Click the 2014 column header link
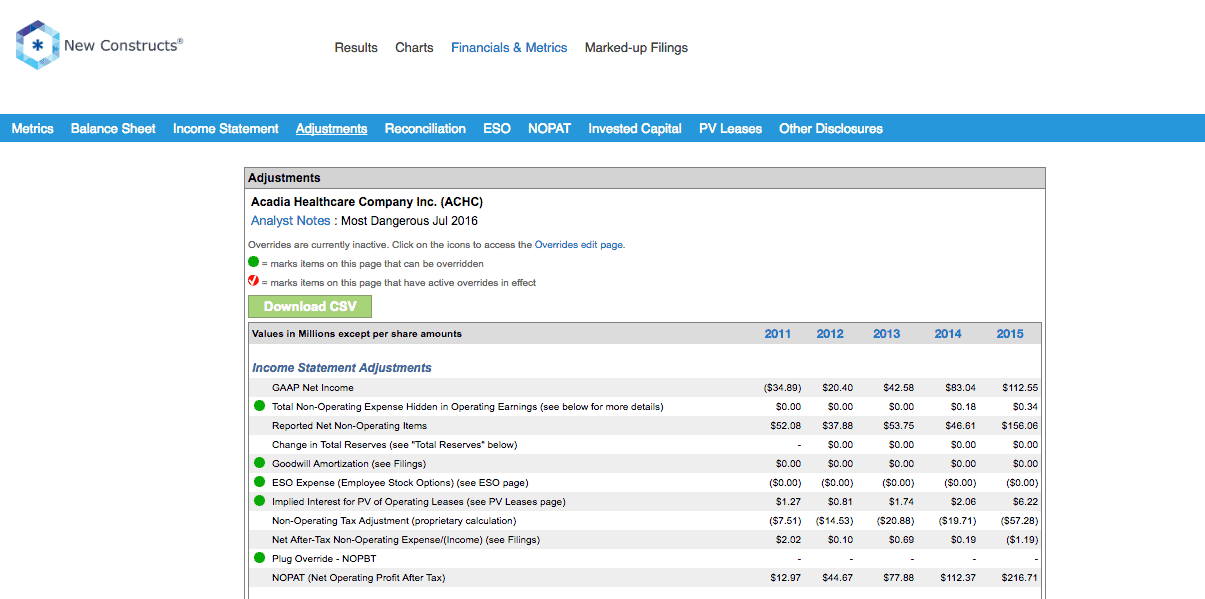 coord(948,334)
